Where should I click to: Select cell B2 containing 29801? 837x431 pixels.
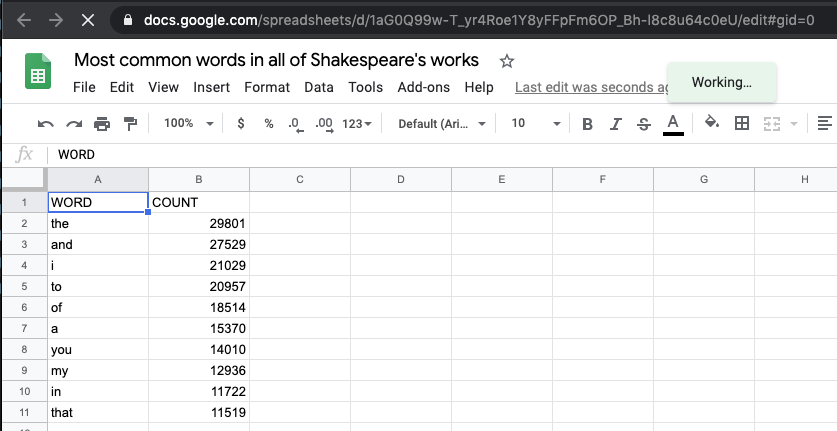pos(199,223)
